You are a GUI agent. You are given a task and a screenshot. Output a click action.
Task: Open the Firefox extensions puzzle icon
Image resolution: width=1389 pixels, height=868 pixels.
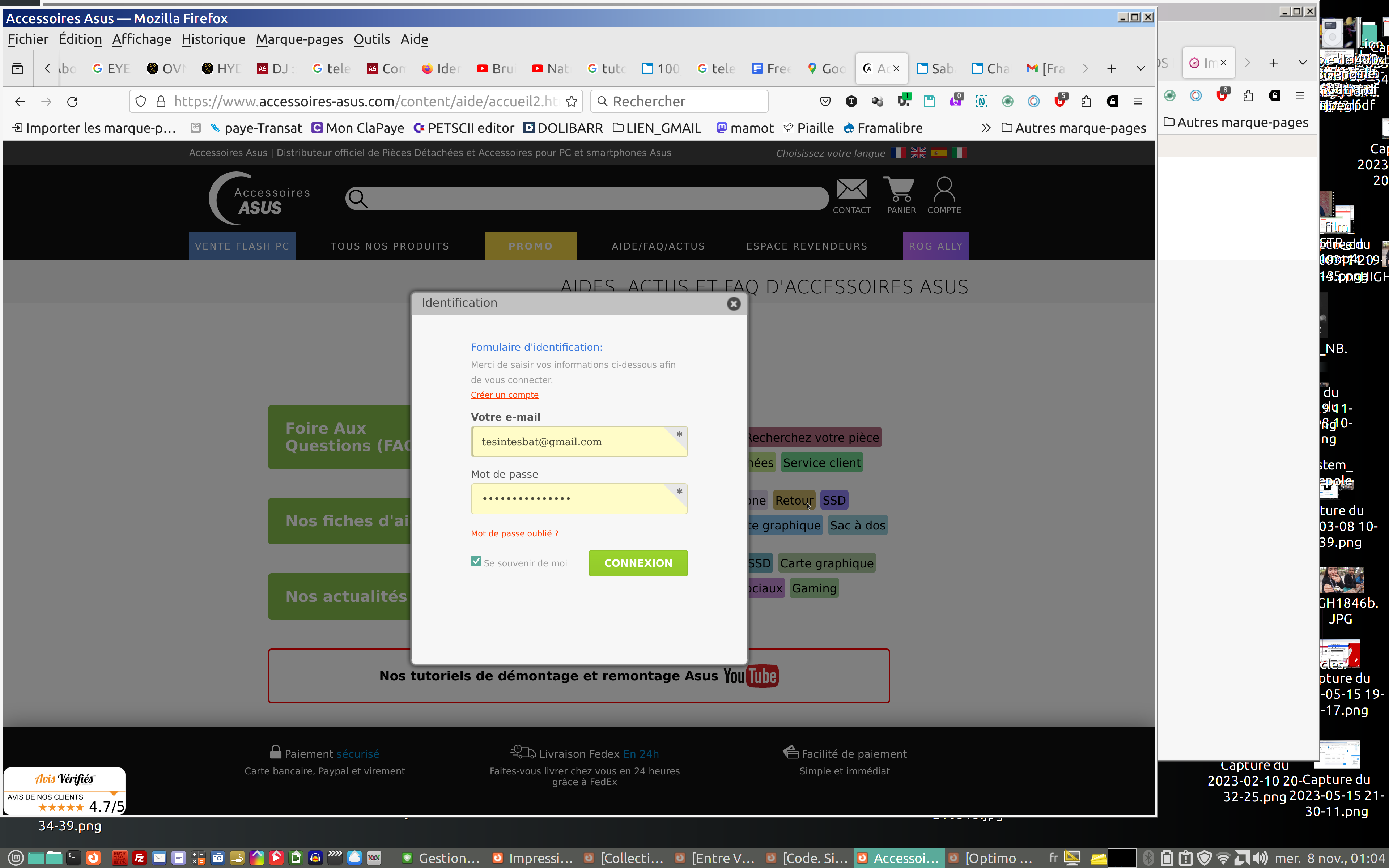1086,102
